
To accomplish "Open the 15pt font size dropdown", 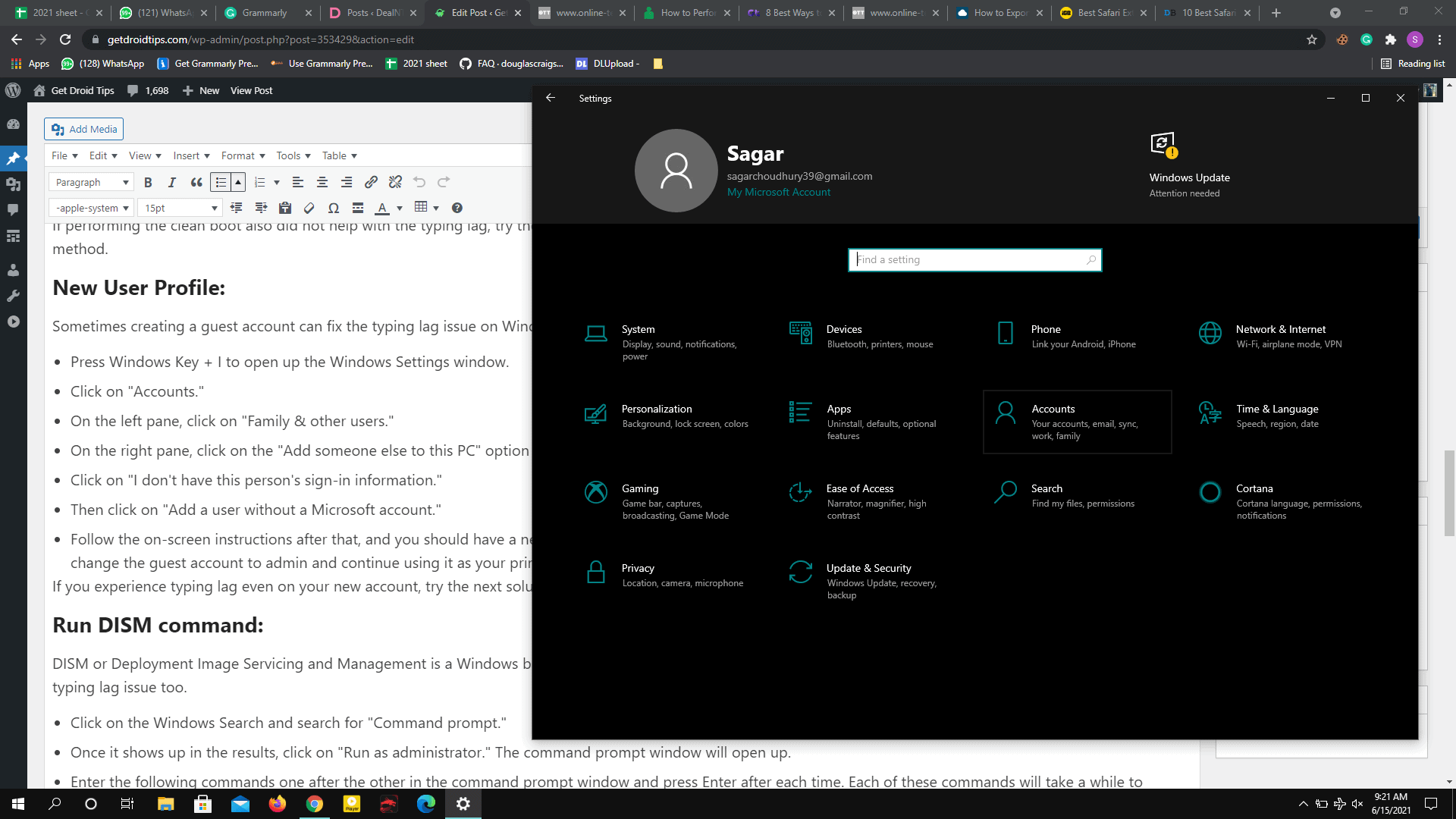I will pyautogui.click(x=179, y=207).
